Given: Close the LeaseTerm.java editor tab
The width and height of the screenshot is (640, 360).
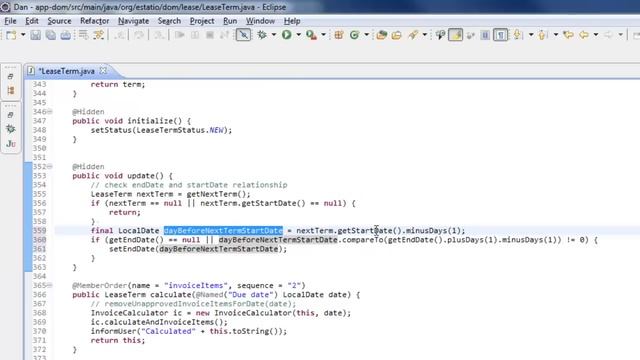Looking at the screenshot, I should point(103,71).
